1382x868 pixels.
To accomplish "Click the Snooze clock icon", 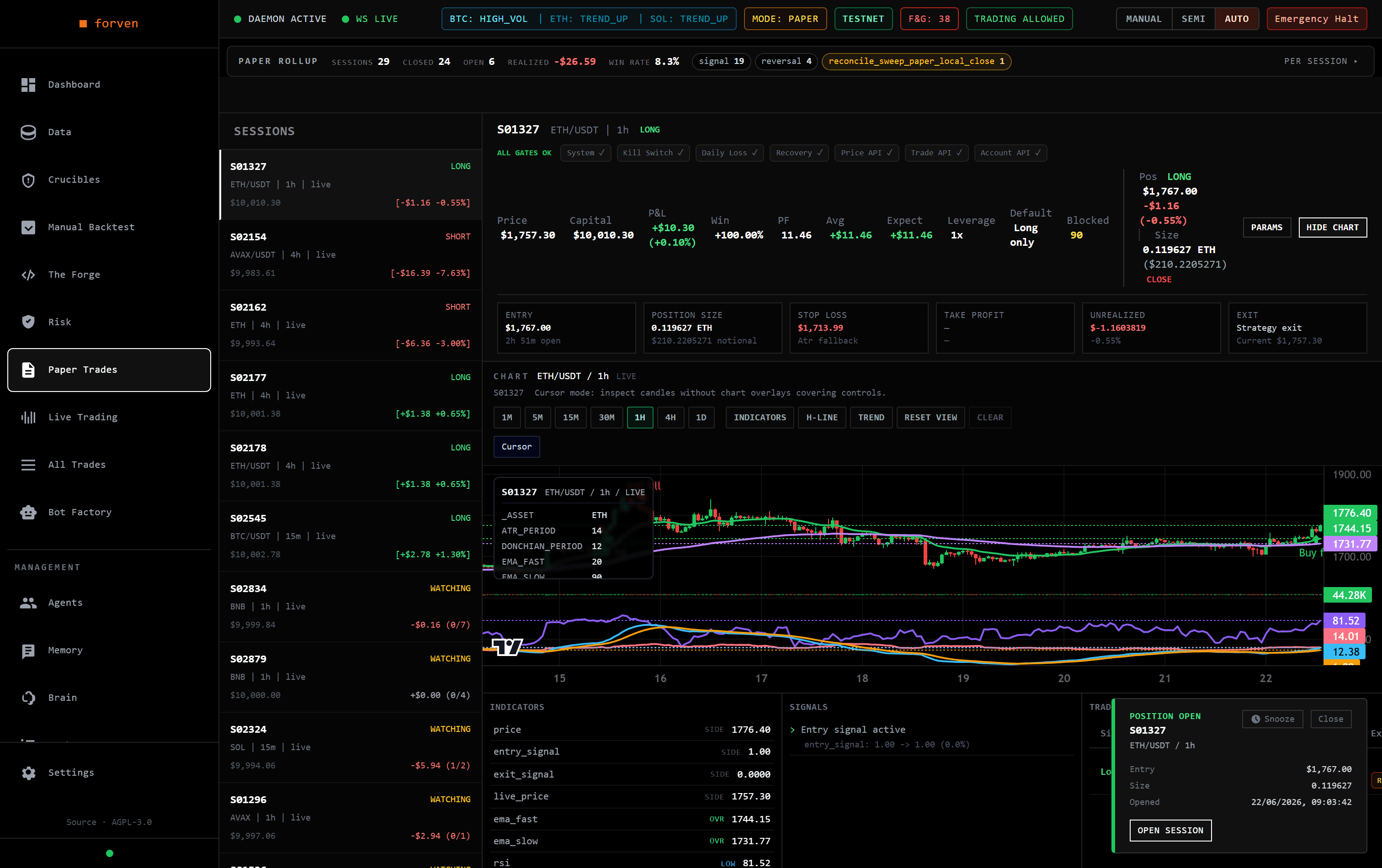I will pos(1256,719).
